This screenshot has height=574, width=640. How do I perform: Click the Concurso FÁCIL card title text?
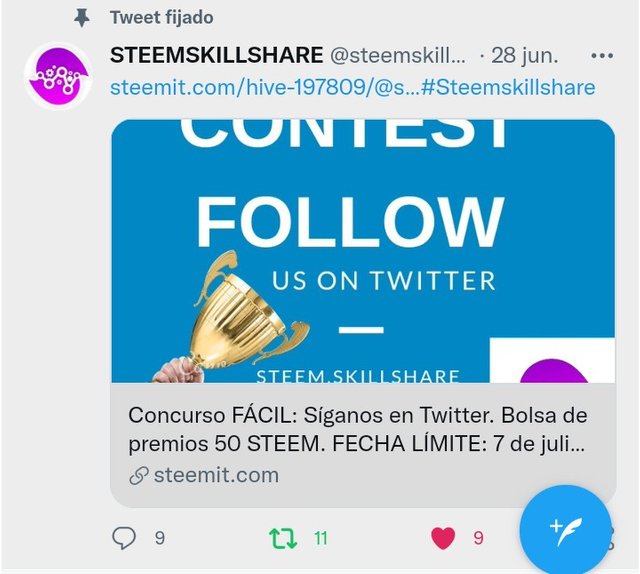pos(358,429)
